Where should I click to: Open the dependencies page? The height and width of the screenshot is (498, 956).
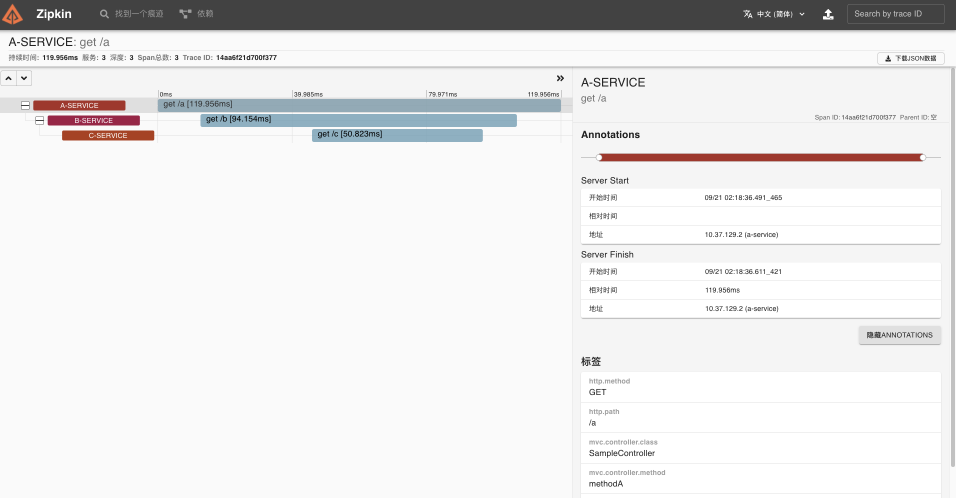click(196, 13)
